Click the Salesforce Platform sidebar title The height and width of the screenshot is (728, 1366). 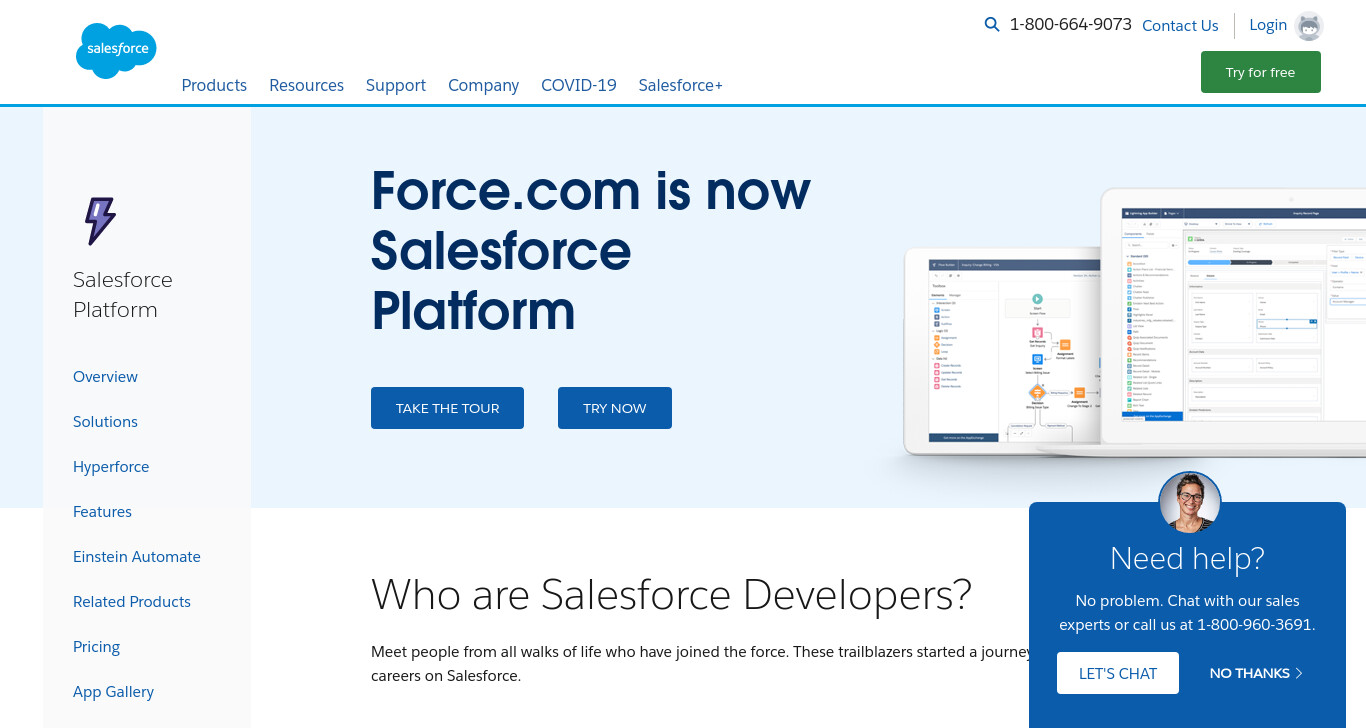[123, 294]
